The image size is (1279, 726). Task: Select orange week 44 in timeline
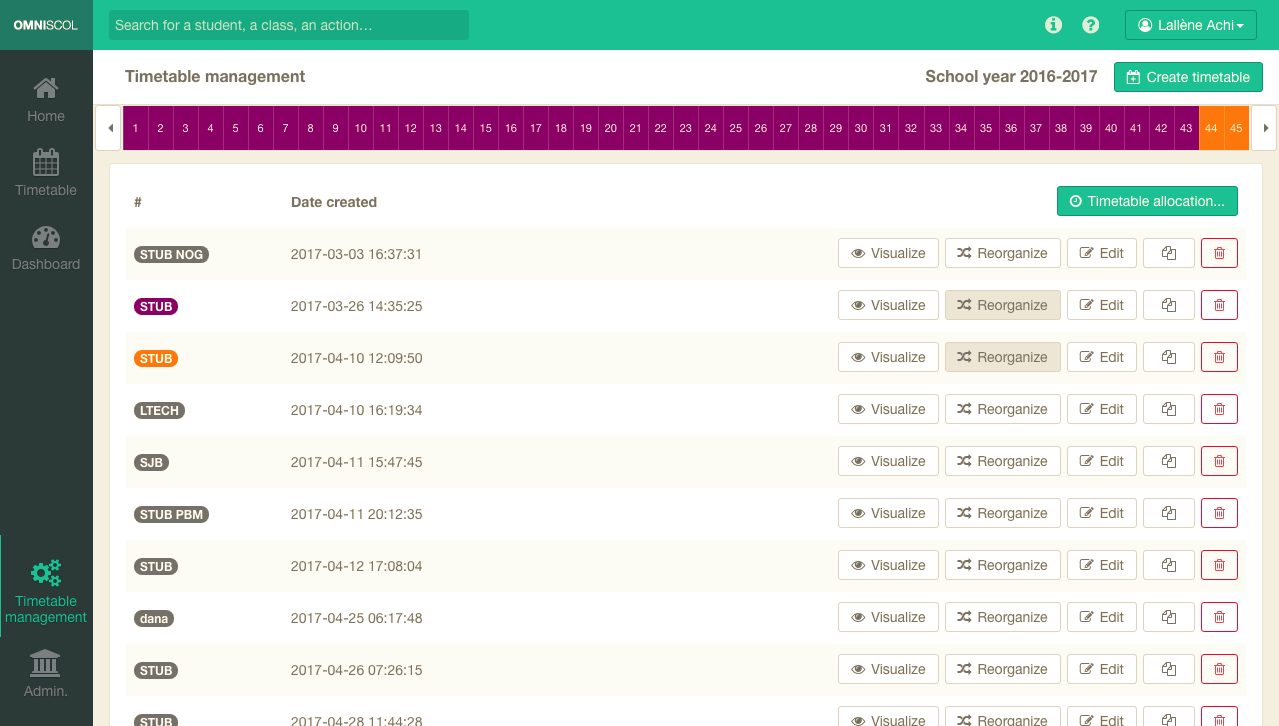[x=1211, y=128]
